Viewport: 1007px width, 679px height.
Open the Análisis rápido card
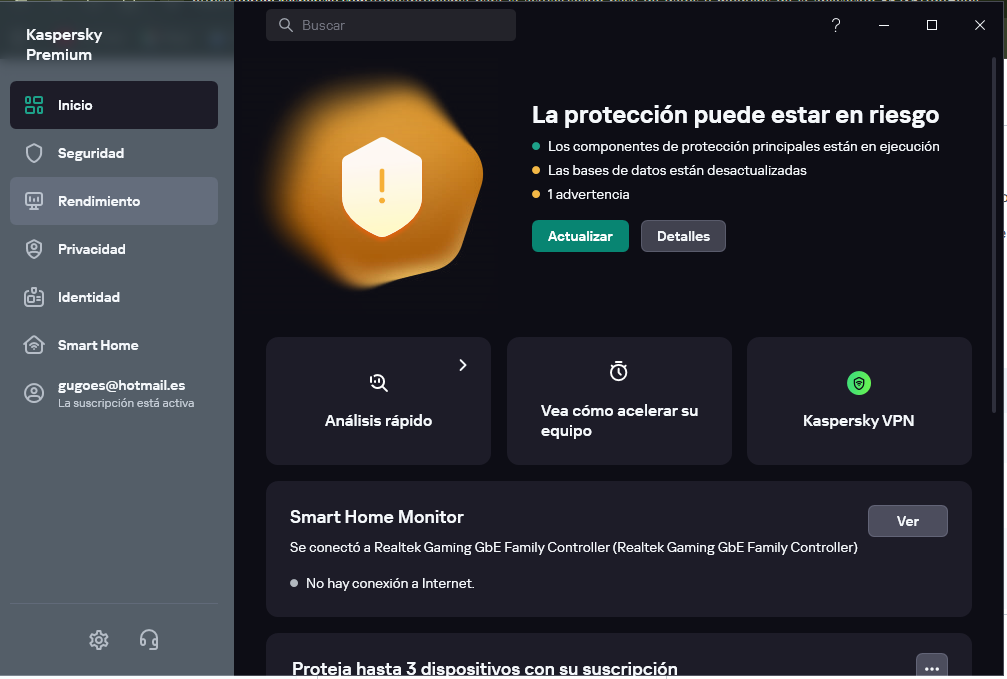[x=378, y=401]
